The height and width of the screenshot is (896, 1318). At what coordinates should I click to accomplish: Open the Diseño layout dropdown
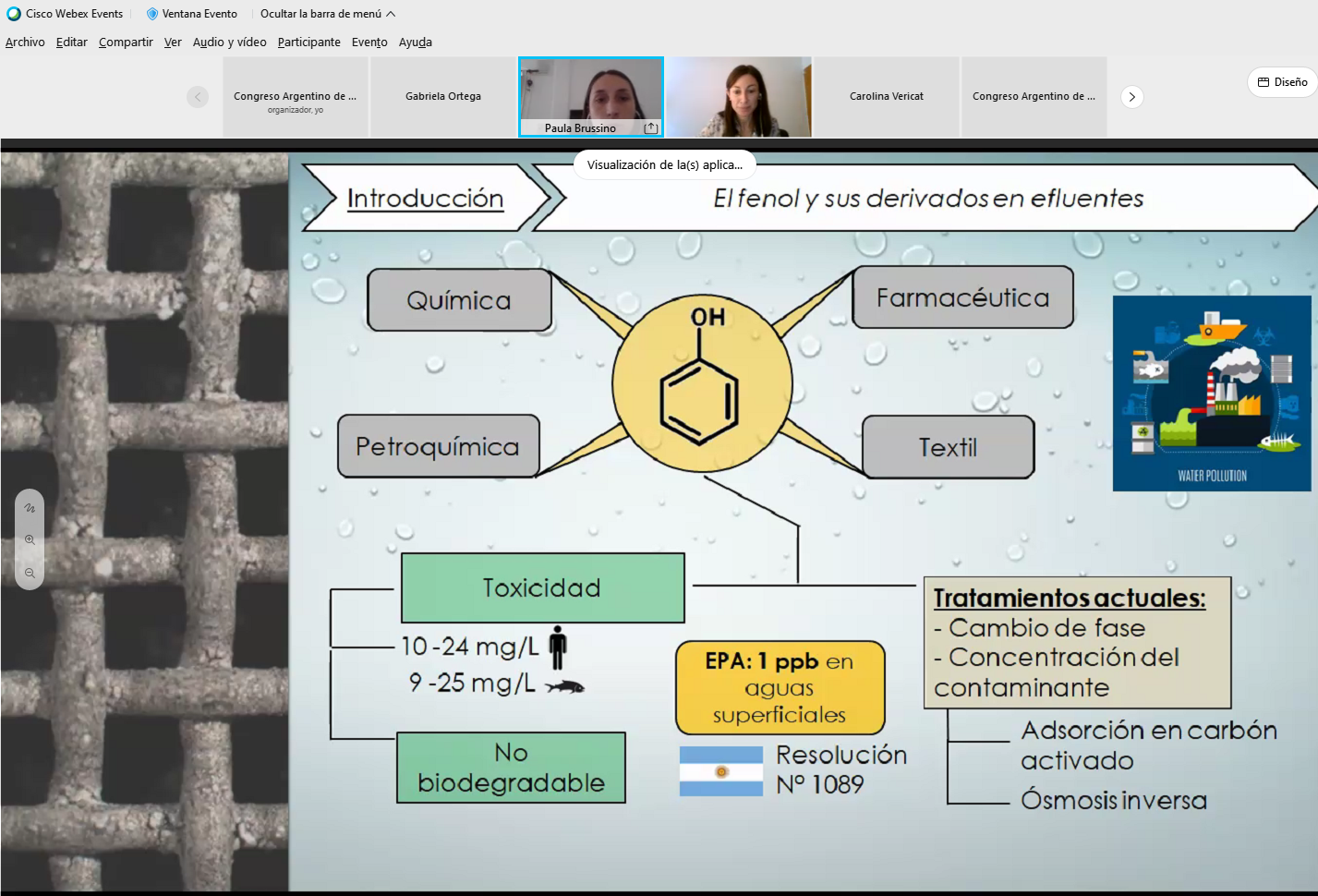coord(1282,82)
